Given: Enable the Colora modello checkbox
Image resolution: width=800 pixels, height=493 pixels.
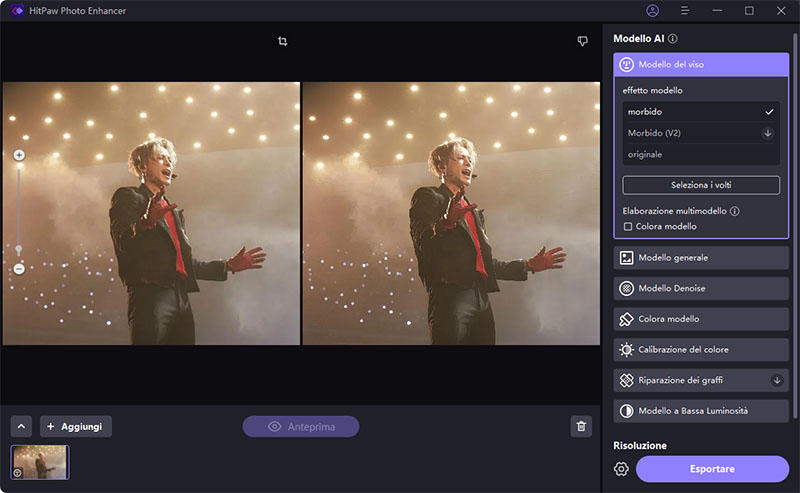Looking at the screenshot, I should (x=628, y=227).
